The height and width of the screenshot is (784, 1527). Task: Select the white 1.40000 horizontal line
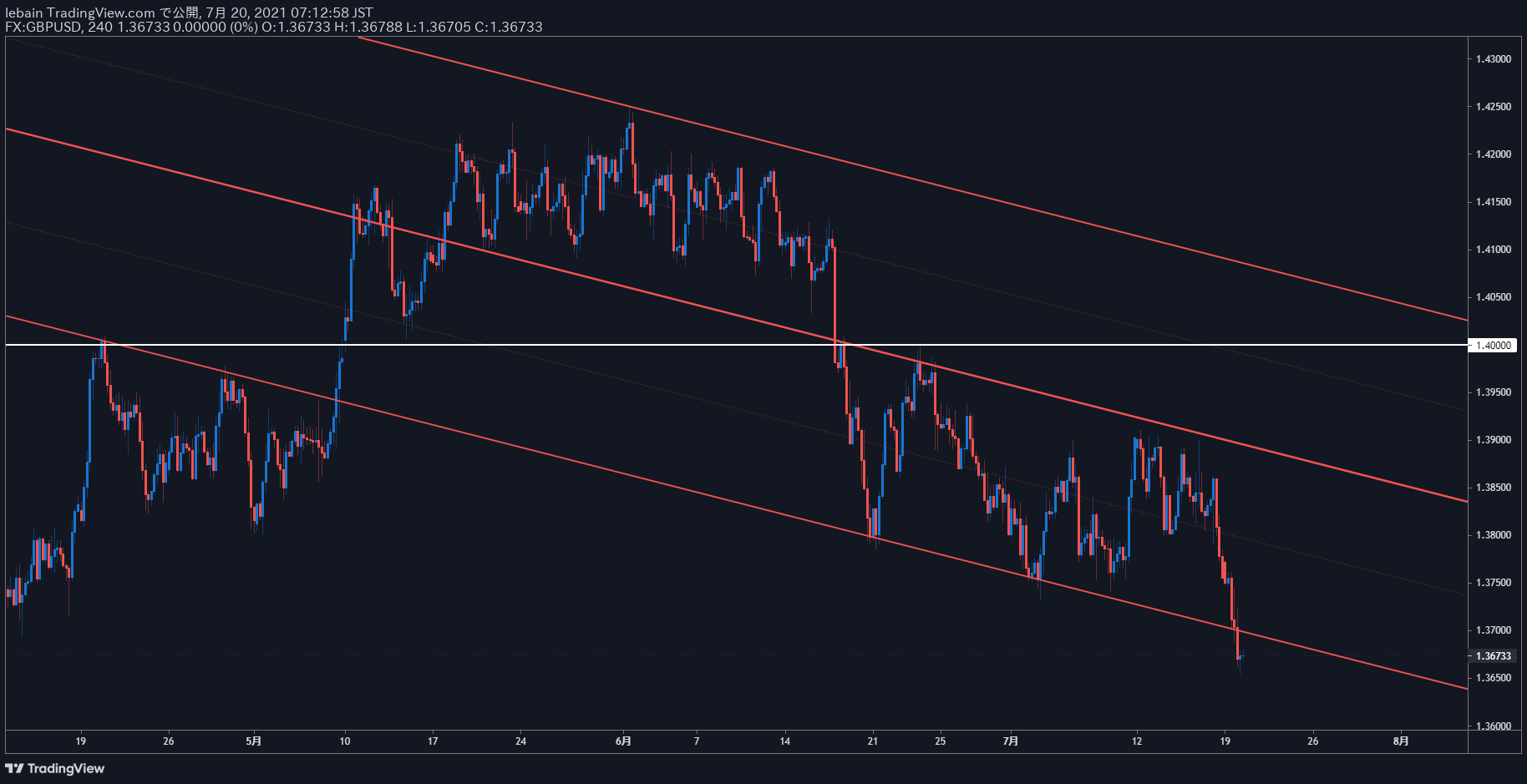point(735,345)
